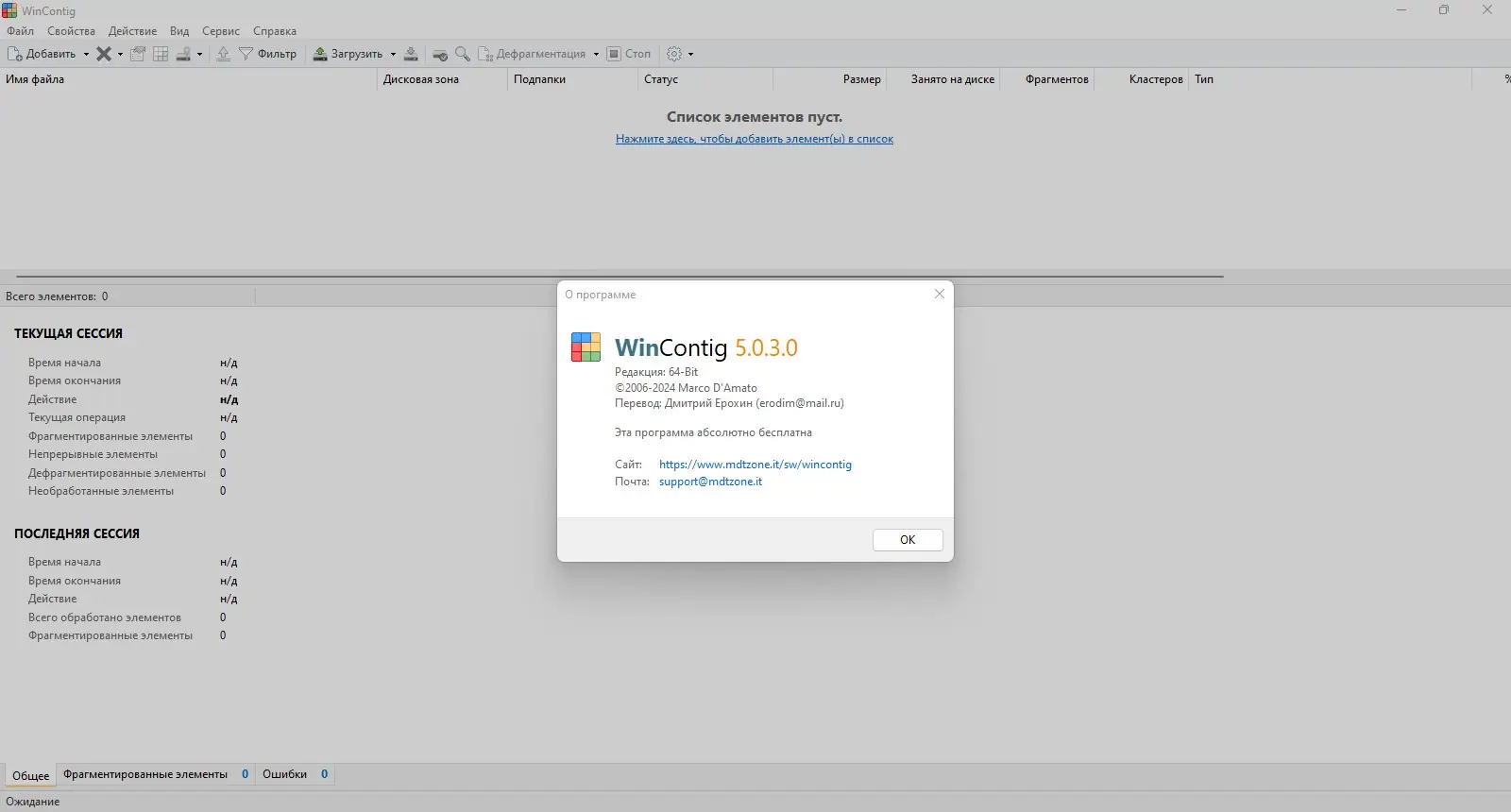
Task: Click the Стоп button in the toolbar
Action: click(x=629, y=54)
